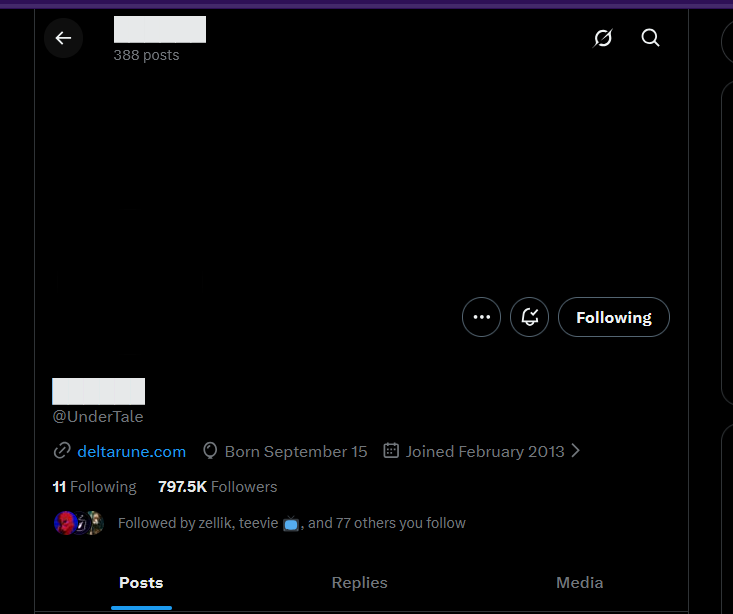Image resolution: width=733 pixels, height=614 pixels.
Task: View followers you know: zellik, teevie
Action: pos(292,523)
